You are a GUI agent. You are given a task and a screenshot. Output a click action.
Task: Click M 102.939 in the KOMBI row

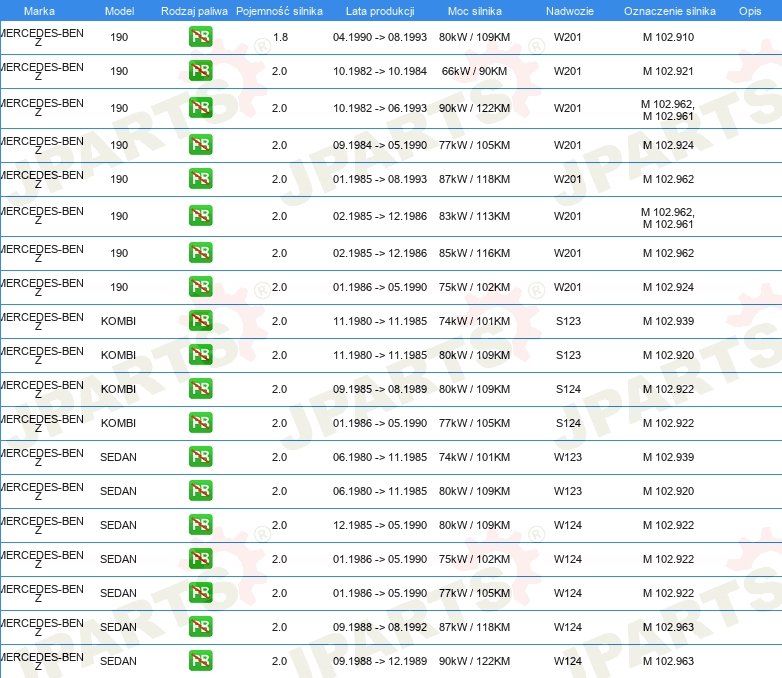668,321
